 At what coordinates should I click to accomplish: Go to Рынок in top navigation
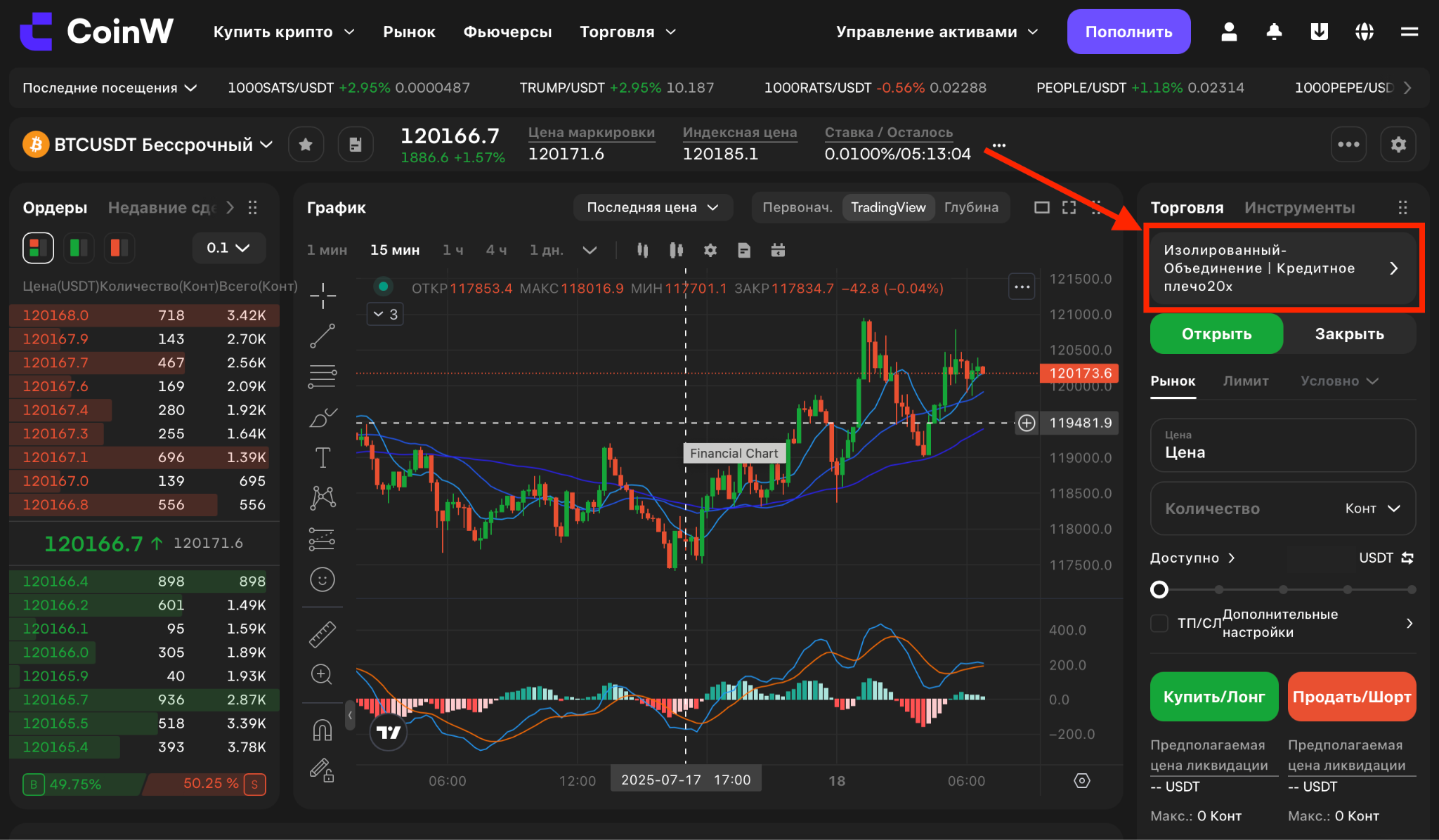pos(409,32)
